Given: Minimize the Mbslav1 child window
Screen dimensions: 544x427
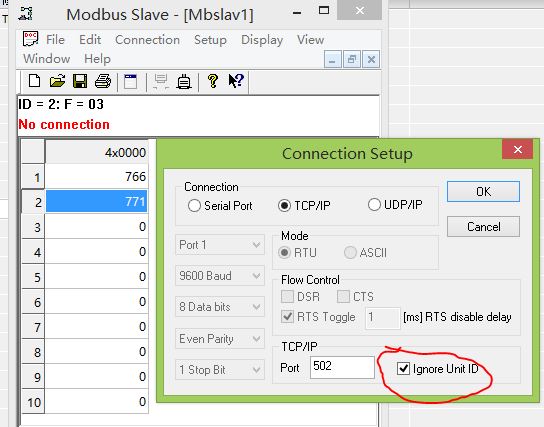Looking at the screenshot, I should pos(332,60).
